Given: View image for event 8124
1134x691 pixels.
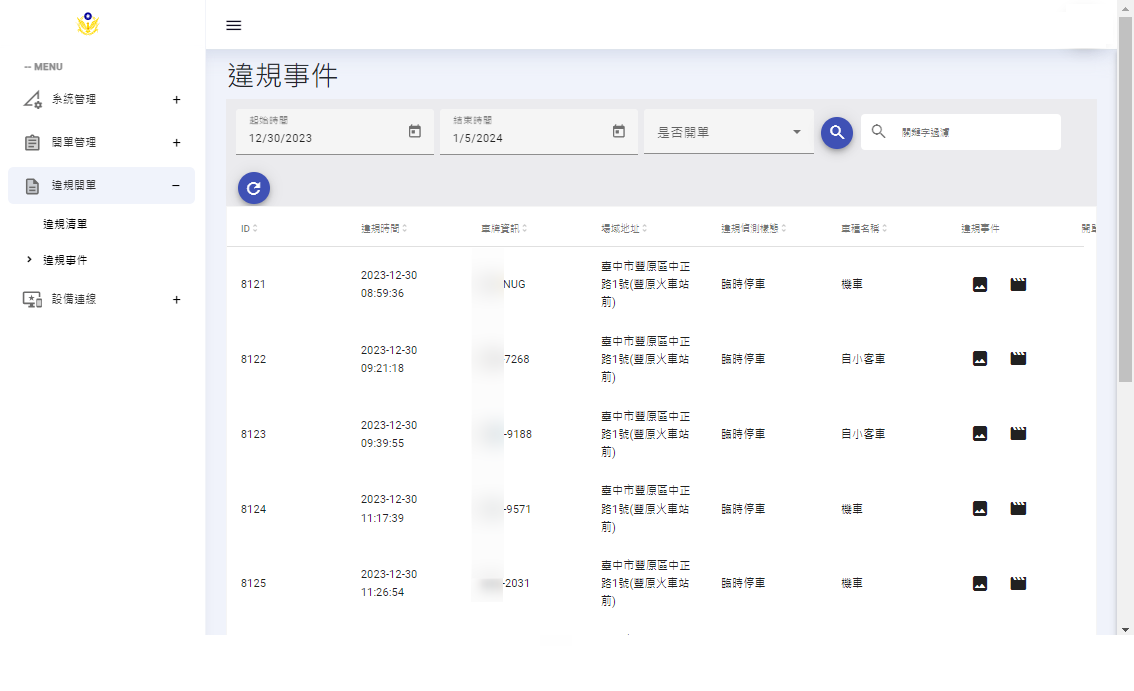Looking at the screenshot, I should (x=980, y=509).
